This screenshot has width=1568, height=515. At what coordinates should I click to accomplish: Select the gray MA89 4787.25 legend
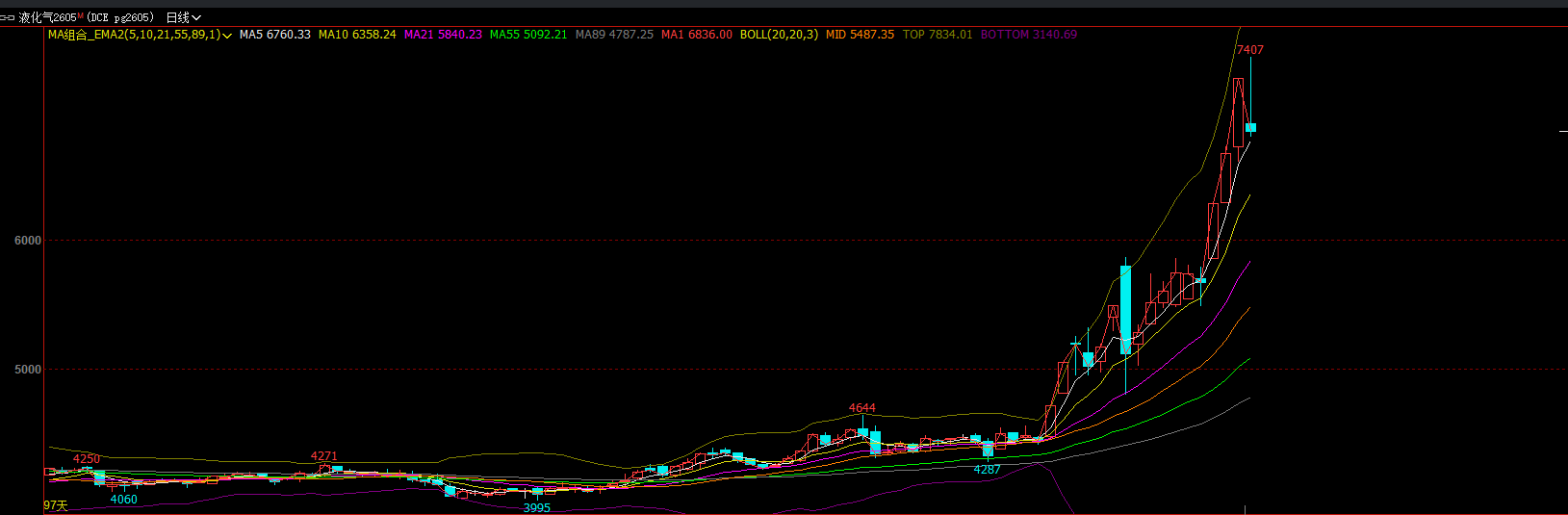(x=614, y=35)
